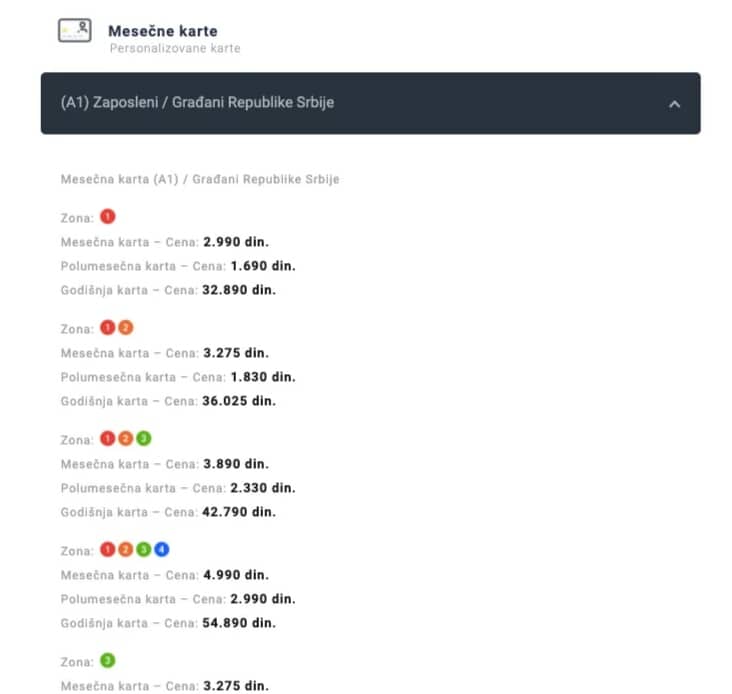Click the (A1) Zaposleni / Građani Republike Srbije header title
The width and height of the screenshot is (732, 694).
(x=197, y=103)
